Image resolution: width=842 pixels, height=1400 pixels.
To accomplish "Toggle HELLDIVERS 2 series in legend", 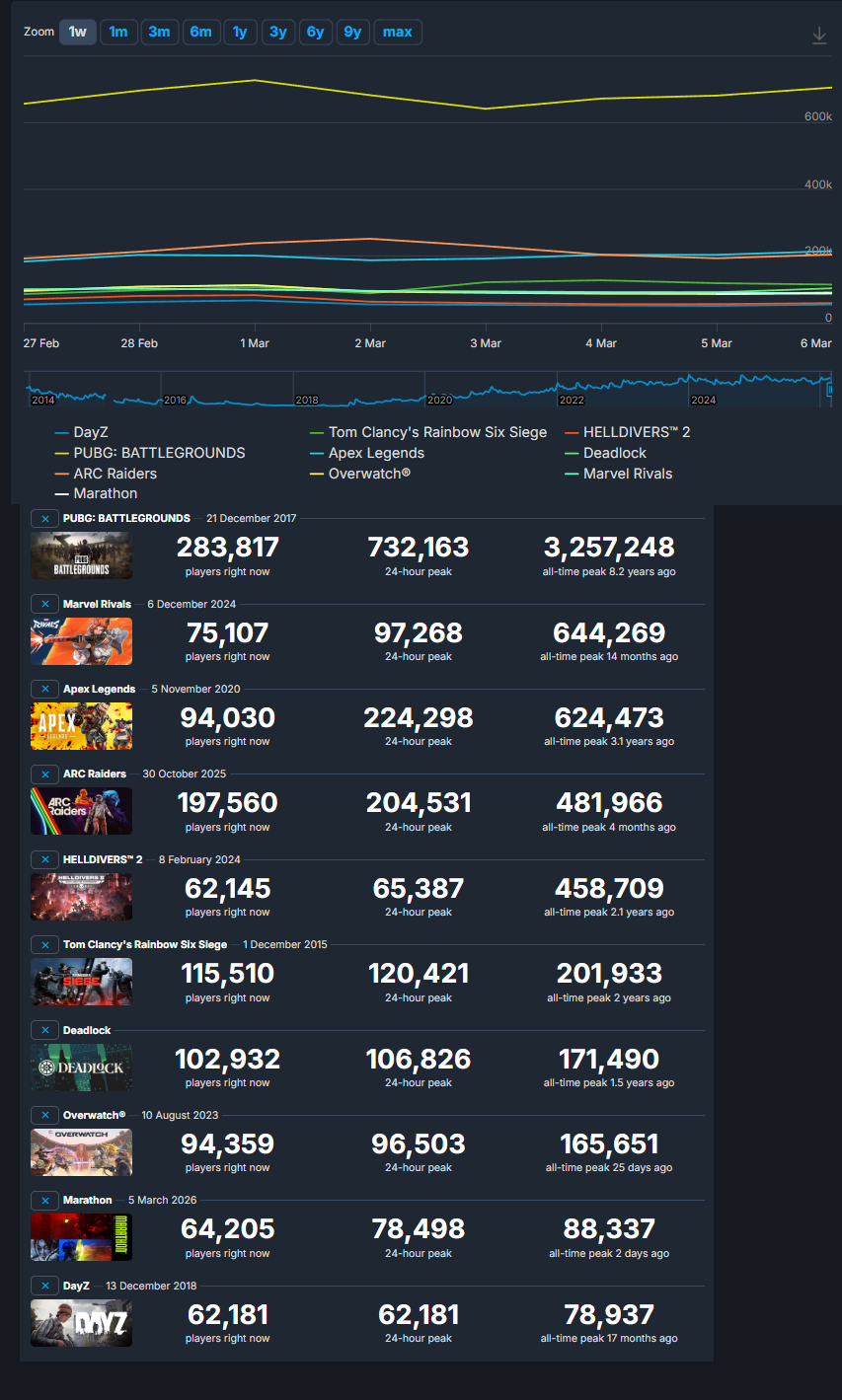I will click(629, 432).
